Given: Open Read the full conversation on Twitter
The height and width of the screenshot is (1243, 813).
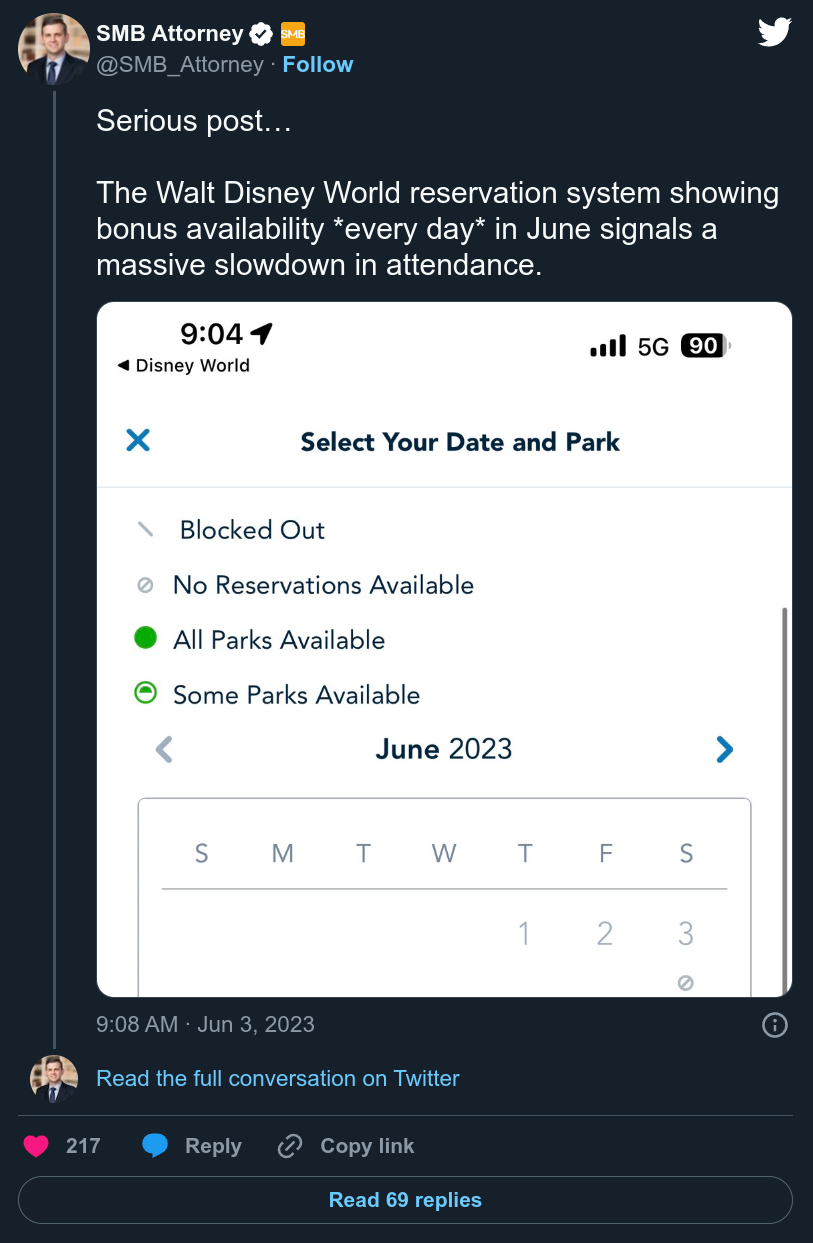Looking at the screenshot, I should coord(278,1079).
